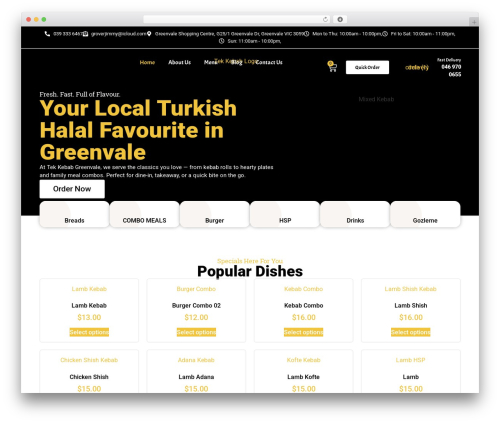Viewport: 500px width, 423px height.
Task: Click the Fri to Sat opening hours text
Action: coord(423,34)
